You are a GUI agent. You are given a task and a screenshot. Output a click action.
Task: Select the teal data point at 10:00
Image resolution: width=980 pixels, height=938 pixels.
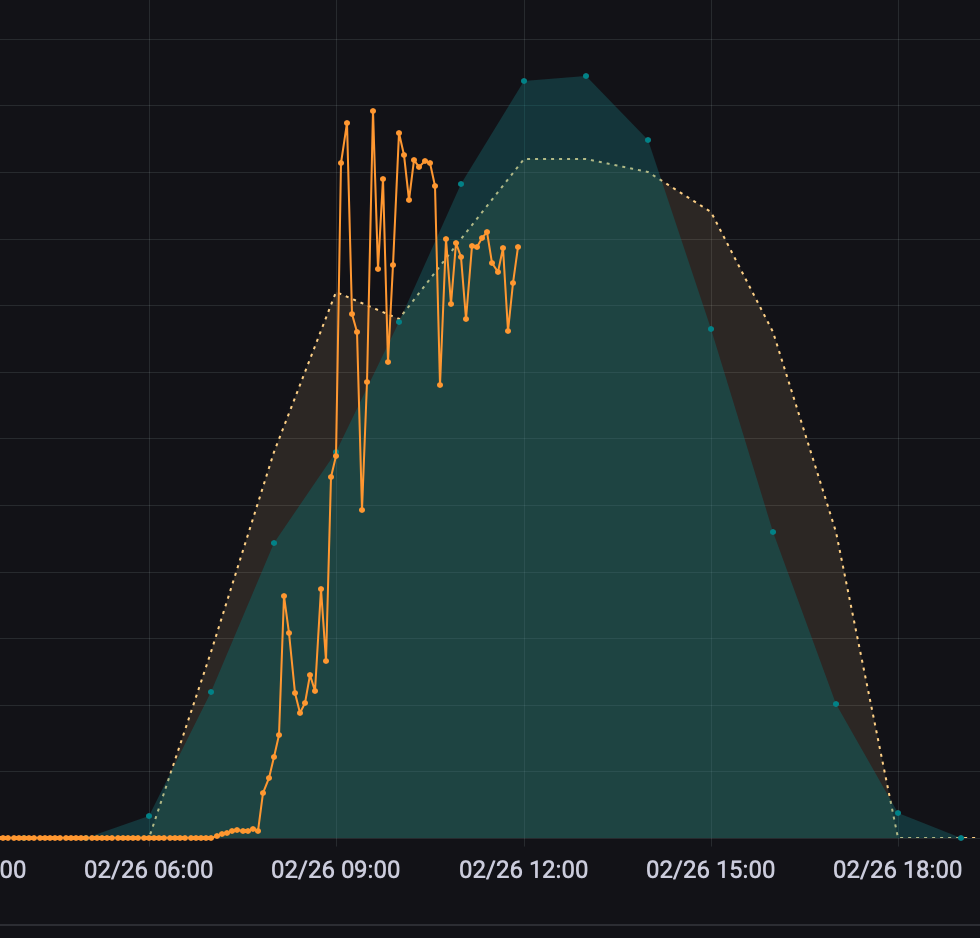[x=399, y=322]
